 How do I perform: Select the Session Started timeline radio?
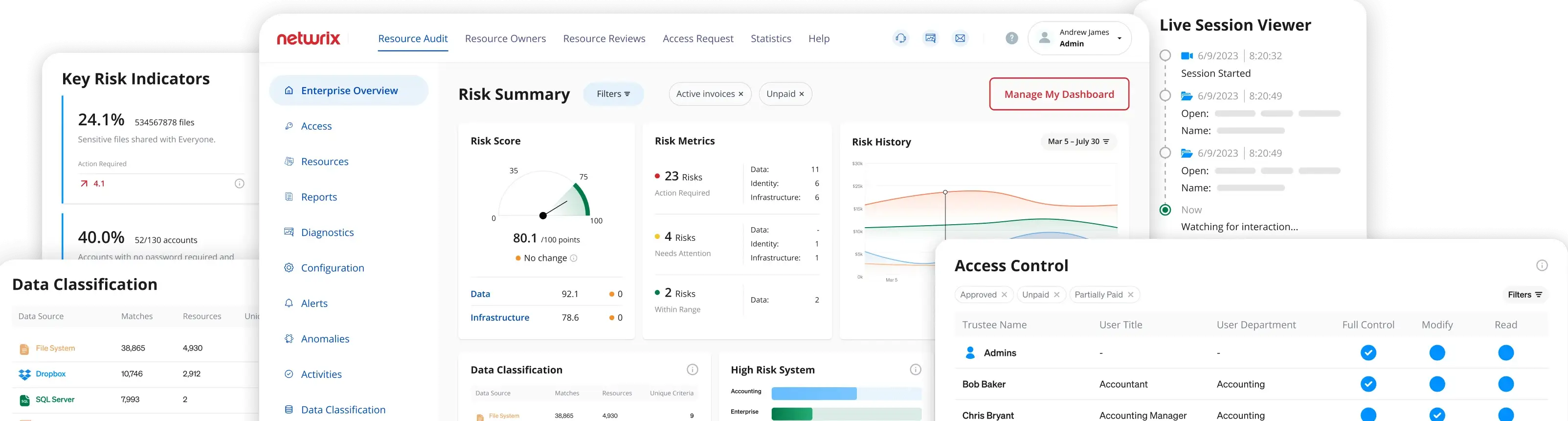pyautogui.click(x=1165, y=55)
